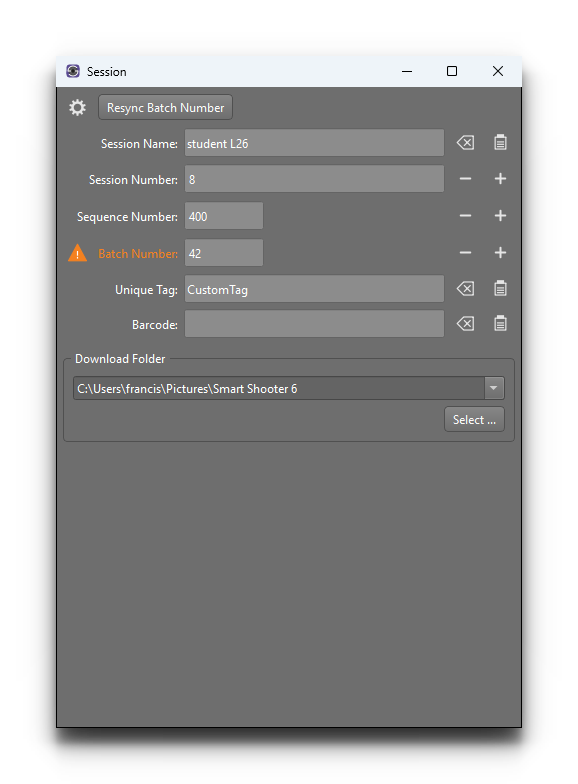The width and height of the screenshot is (578, 784).
Task: Focus the Barcode input field
Action: [x=314, y=324]
